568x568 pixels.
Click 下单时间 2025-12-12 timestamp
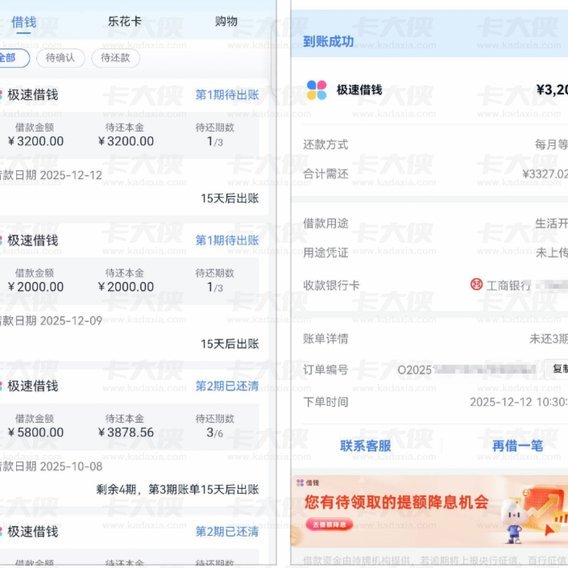click(x=519, y=402)
